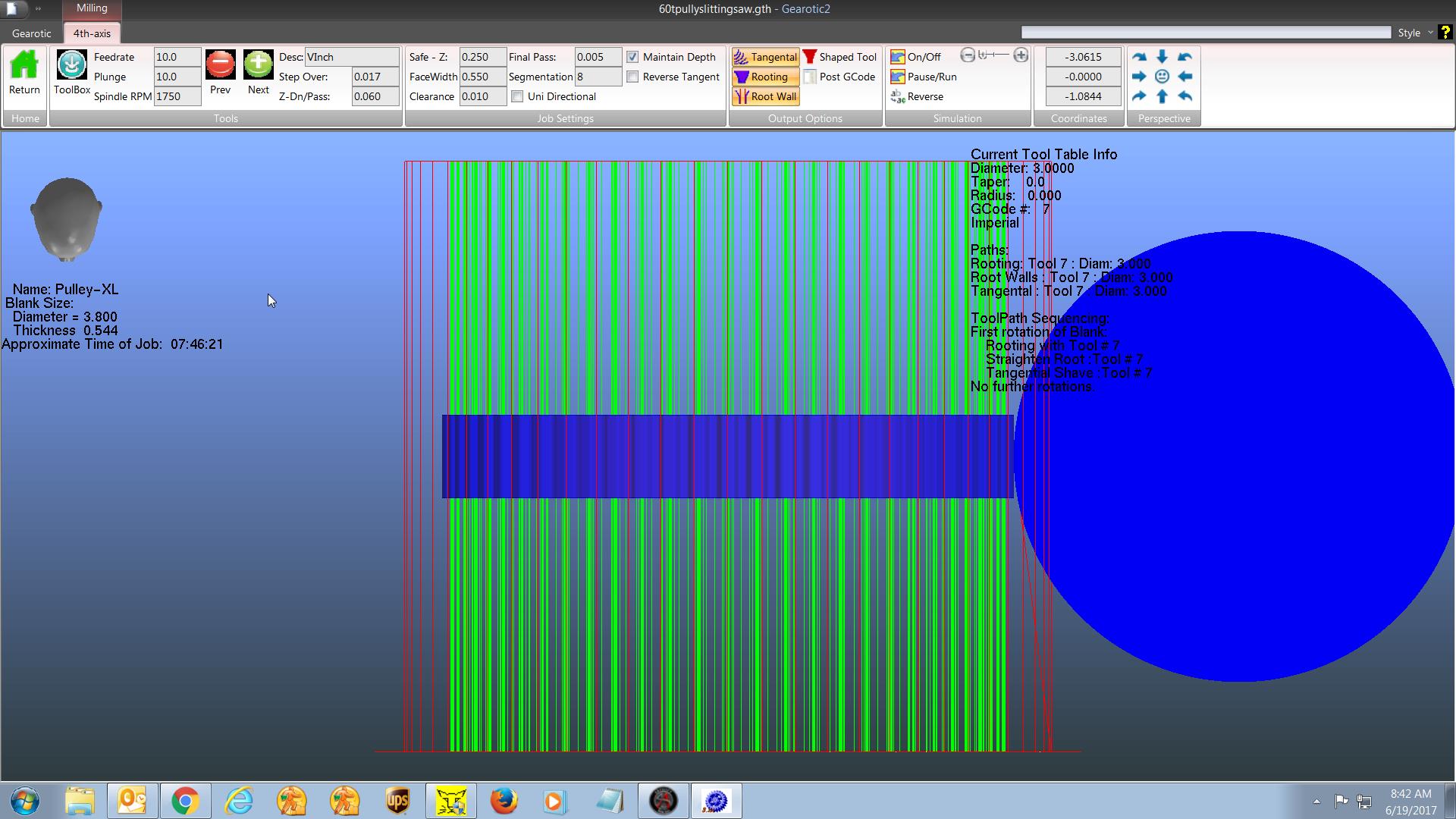The height and width of the screenshot is (819, 1456).
Task: Toggle the Tangential output option
Action: [x=765, y=57]
